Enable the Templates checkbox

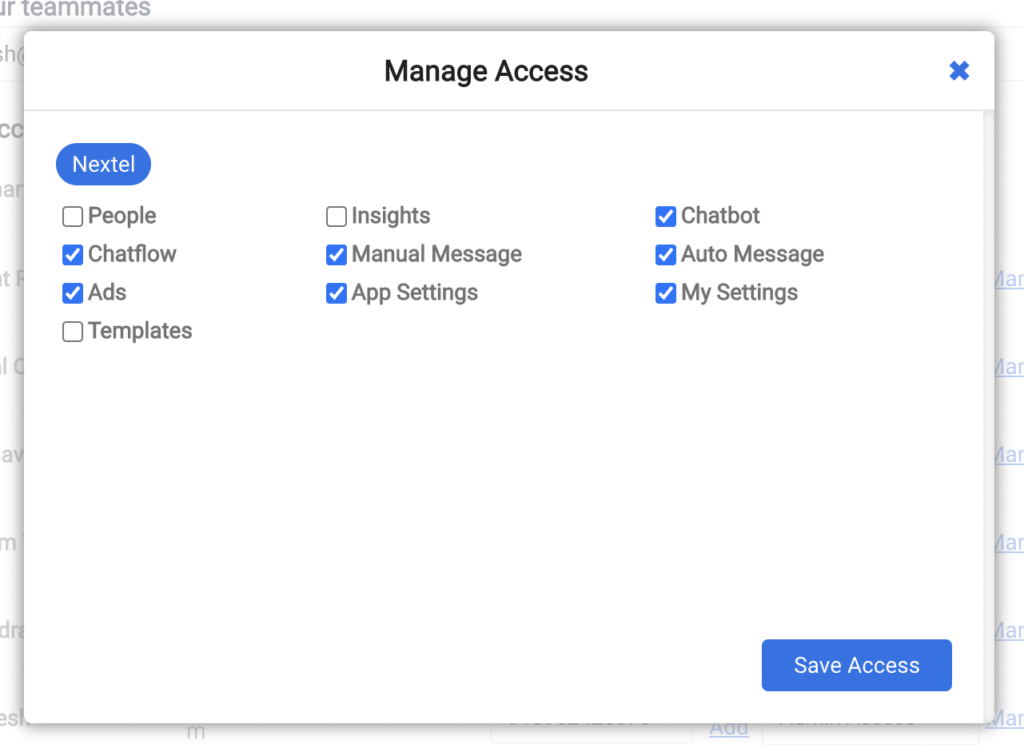pos(72,332)
